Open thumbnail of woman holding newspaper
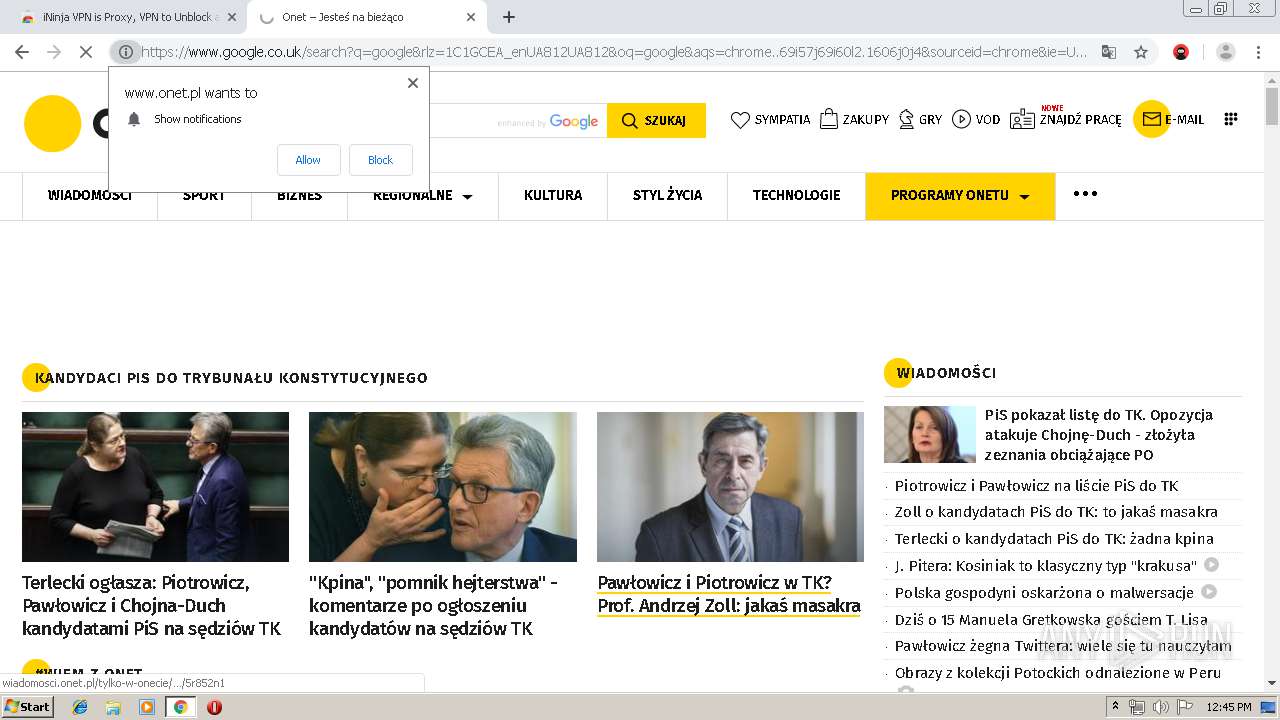The height and width of the screenshot is (720, 1280). click(155, 487)
